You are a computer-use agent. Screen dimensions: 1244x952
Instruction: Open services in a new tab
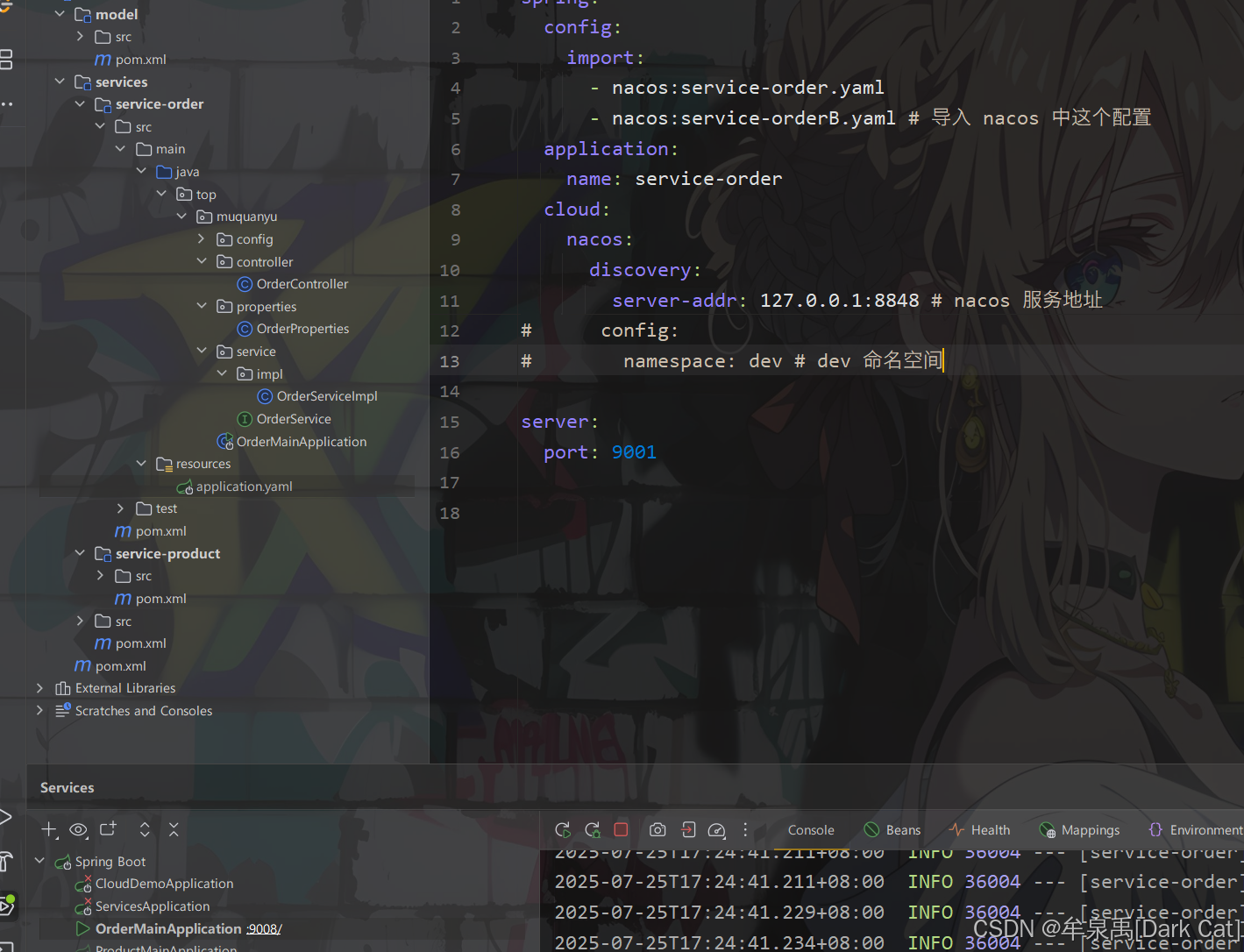(x=108, y=829)
